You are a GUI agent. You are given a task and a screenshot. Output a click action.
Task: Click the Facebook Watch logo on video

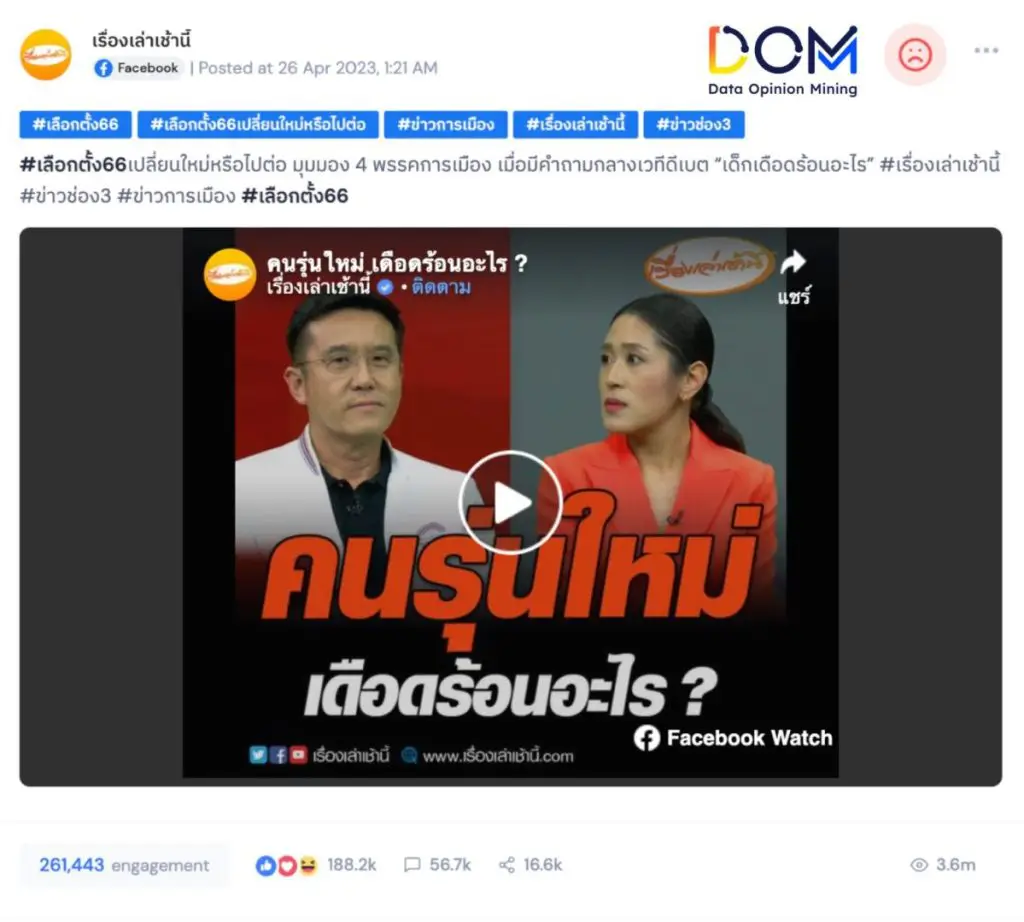(733, 738)
